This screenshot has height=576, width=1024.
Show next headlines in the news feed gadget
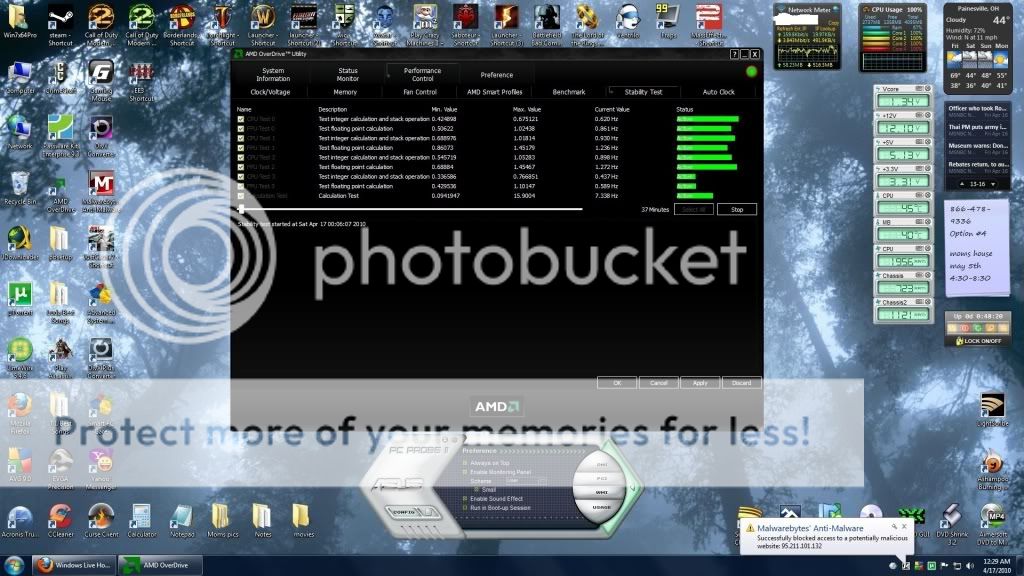coord(993,184)
